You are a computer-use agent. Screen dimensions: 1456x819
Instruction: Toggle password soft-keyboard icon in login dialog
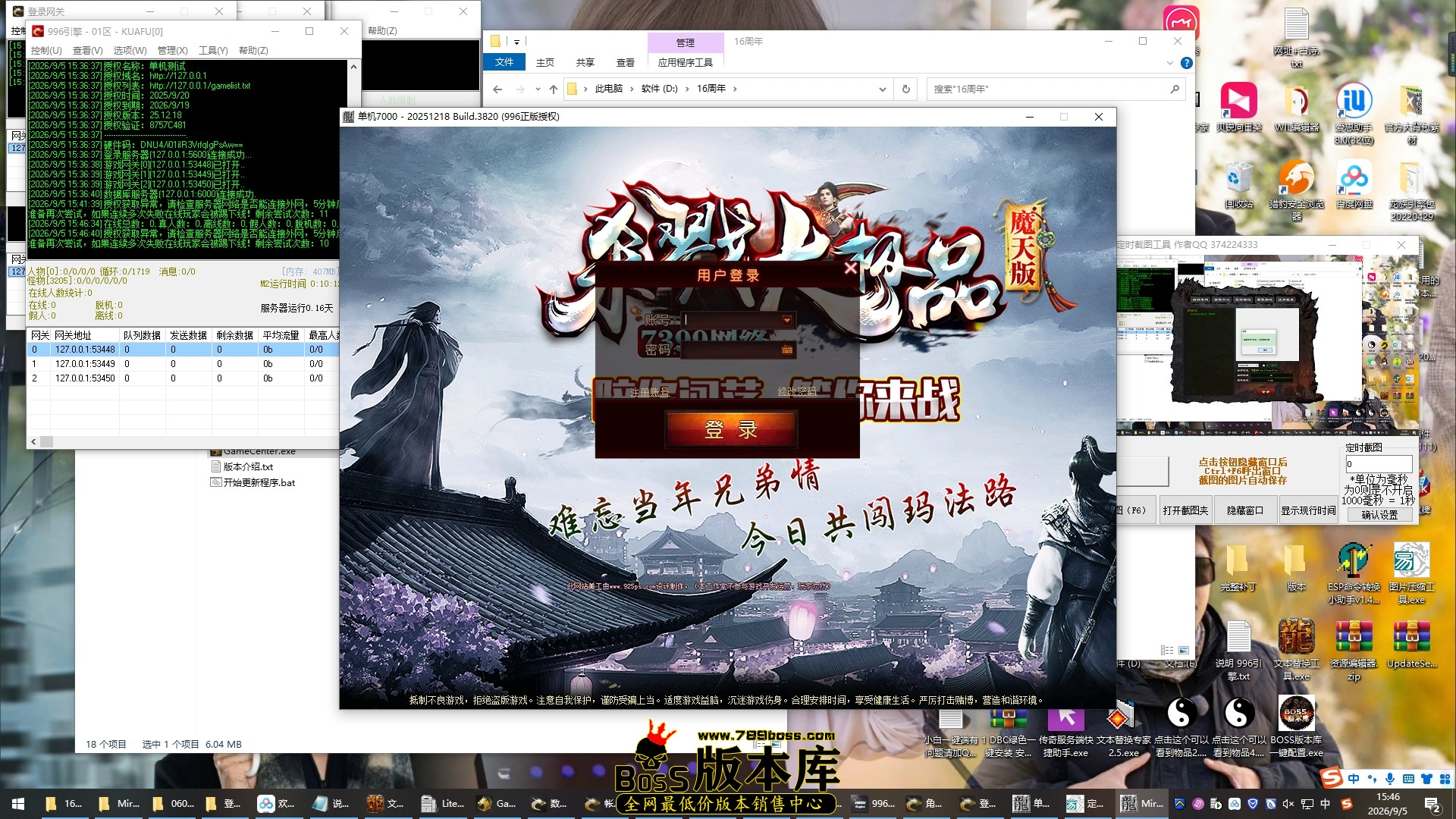(787, 350)
